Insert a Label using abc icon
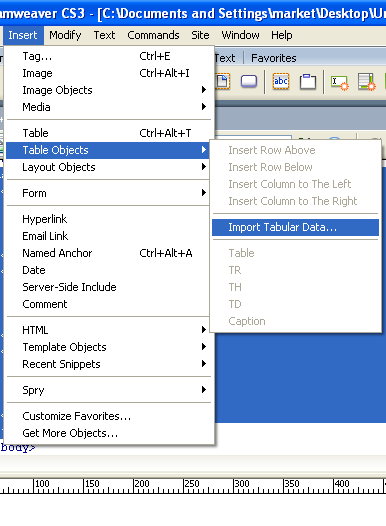The height and width of the screenshot is (526, 386). click(x=281, y=81)
